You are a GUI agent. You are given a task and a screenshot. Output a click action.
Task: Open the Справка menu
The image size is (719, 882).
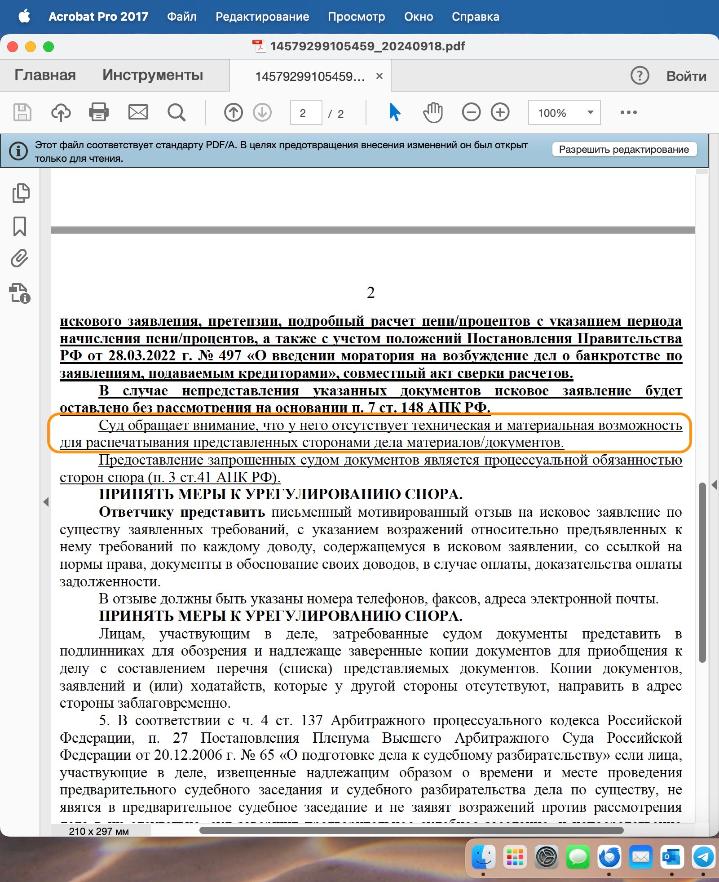pyautogui.click(x=475, y=16)
